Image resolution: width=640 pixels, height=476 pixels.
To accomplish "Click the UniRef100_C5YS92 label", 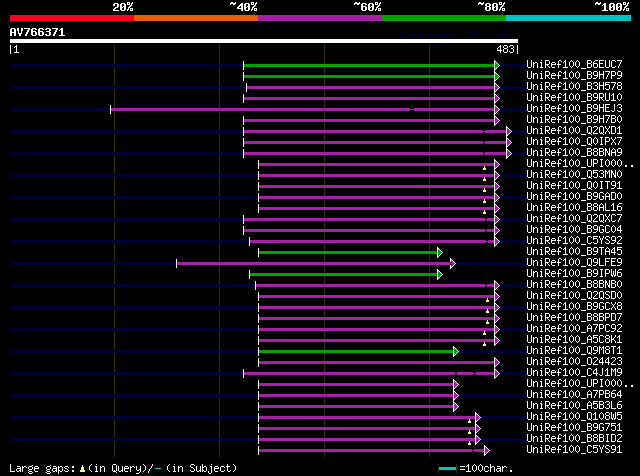I will point(574,241).
